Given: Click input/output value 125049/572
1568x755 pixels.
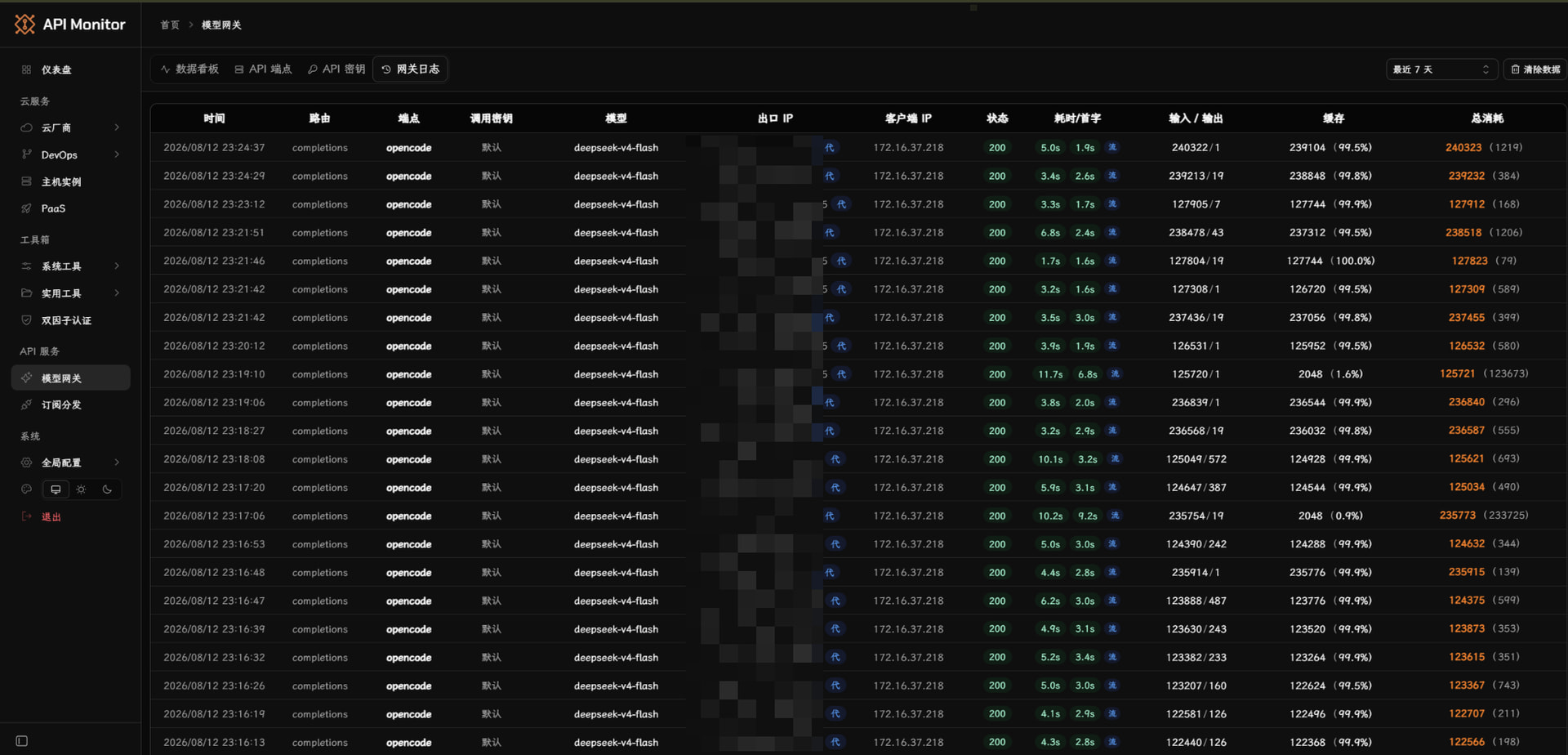Looking at the screenshot, I should click(1196, 459).
